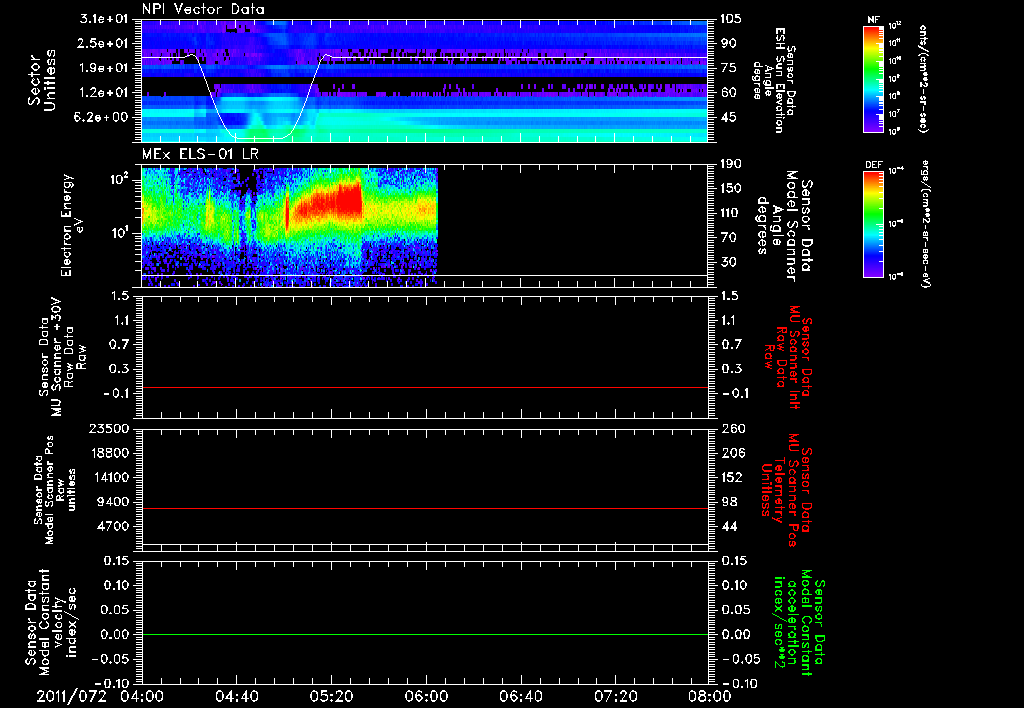1024x708 pixels.
Task: Click the 05:20 time axis label
Action: [x=331, y=696]
